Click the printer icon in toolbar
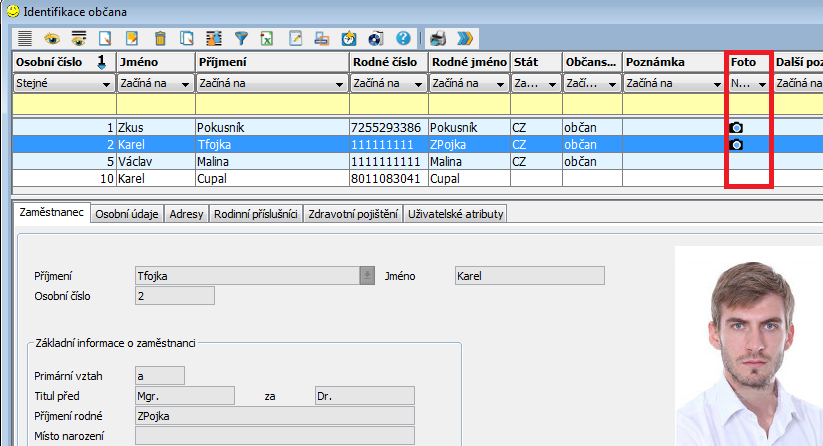Image resolution: width=823 pixels, height=446 pixels. coord(438,39)
